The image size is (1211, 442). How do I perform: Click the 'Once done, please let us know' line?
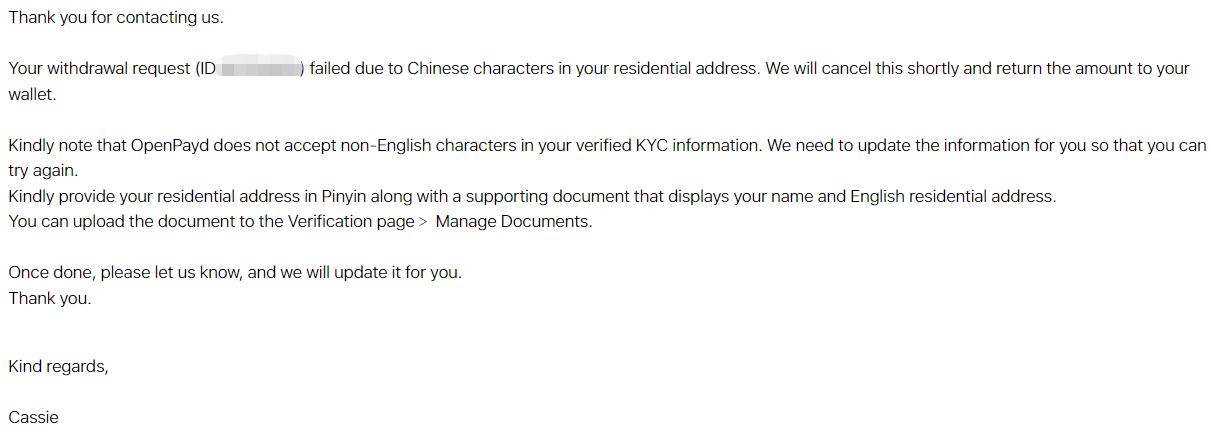(124, 272)
